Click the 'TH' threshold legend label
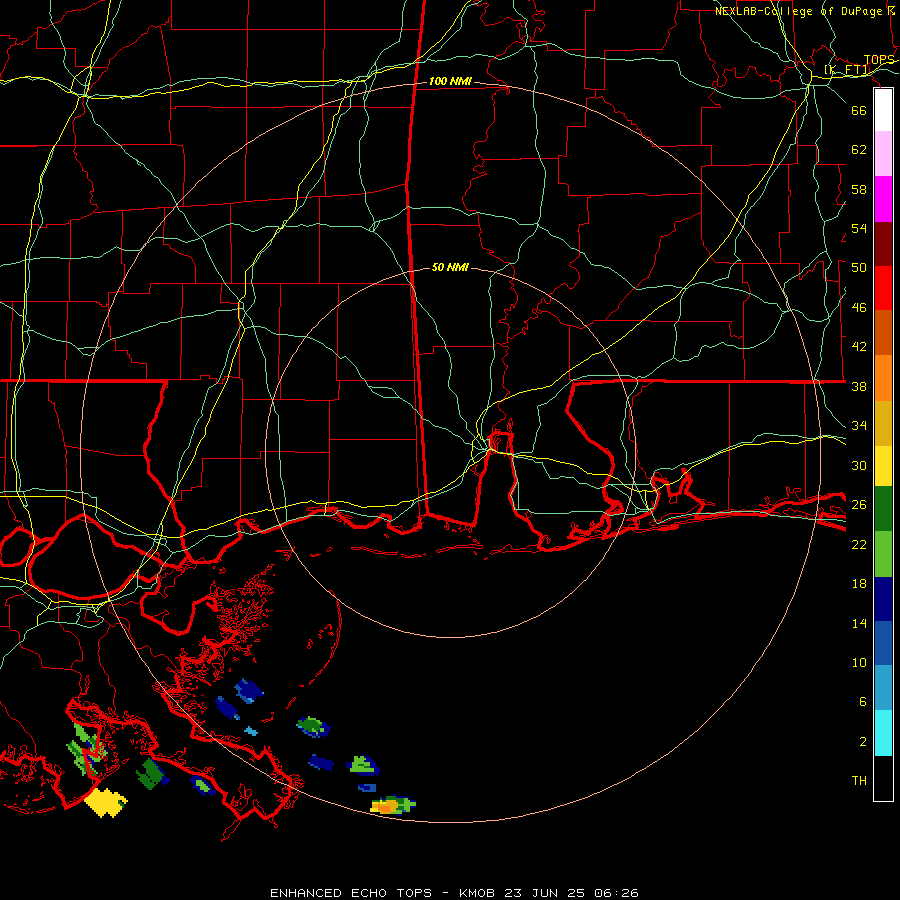 859,781
